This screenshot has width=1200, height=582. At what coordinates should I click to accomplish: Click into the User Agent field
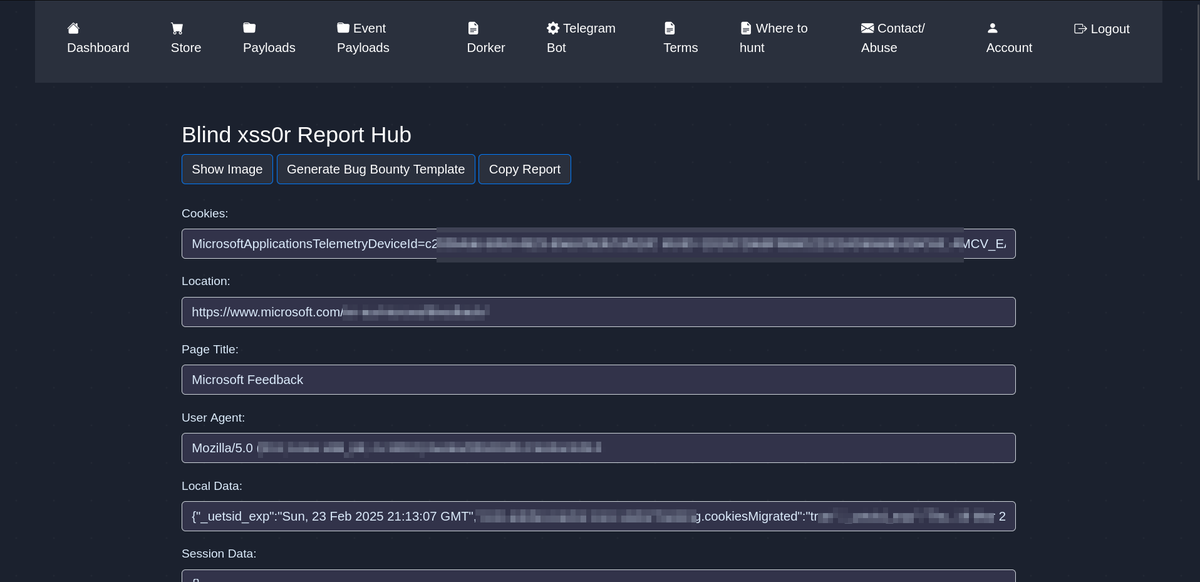click(598, 448)
